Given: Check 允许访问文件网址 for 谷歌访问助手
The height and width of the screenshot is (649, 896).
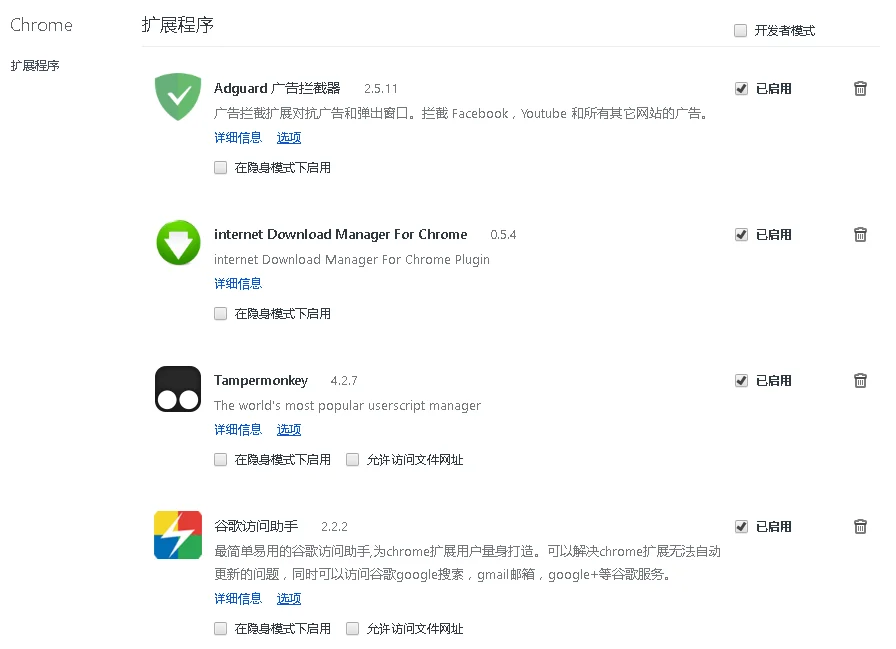Looking at the screenshot, I should pos(353,628).
